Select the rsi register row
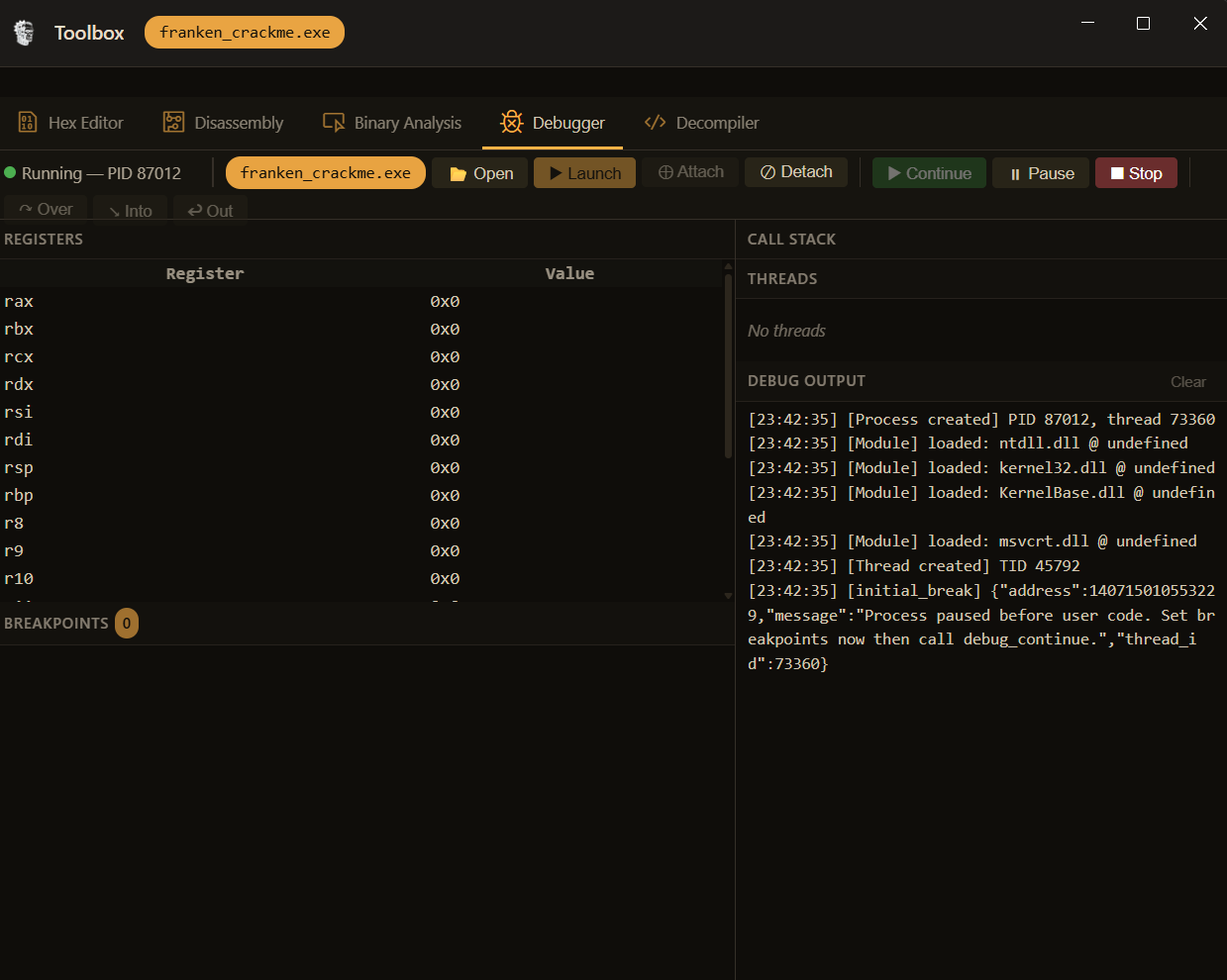Viewport: 1227px width, 980px height. (361, 412)
